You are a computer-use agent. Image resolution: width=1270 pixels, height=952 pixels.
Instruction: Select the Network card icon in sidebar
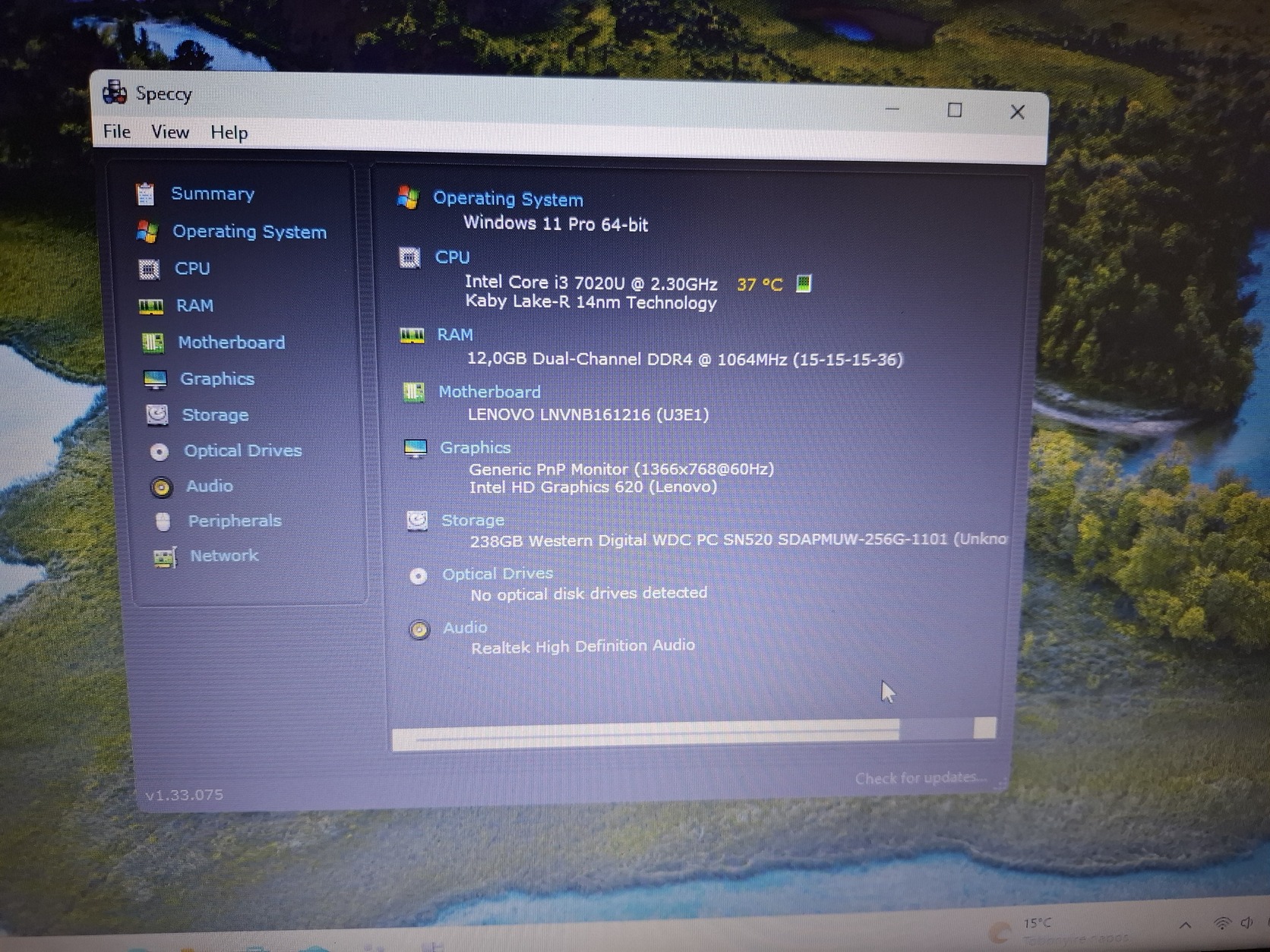click(165, 557)
